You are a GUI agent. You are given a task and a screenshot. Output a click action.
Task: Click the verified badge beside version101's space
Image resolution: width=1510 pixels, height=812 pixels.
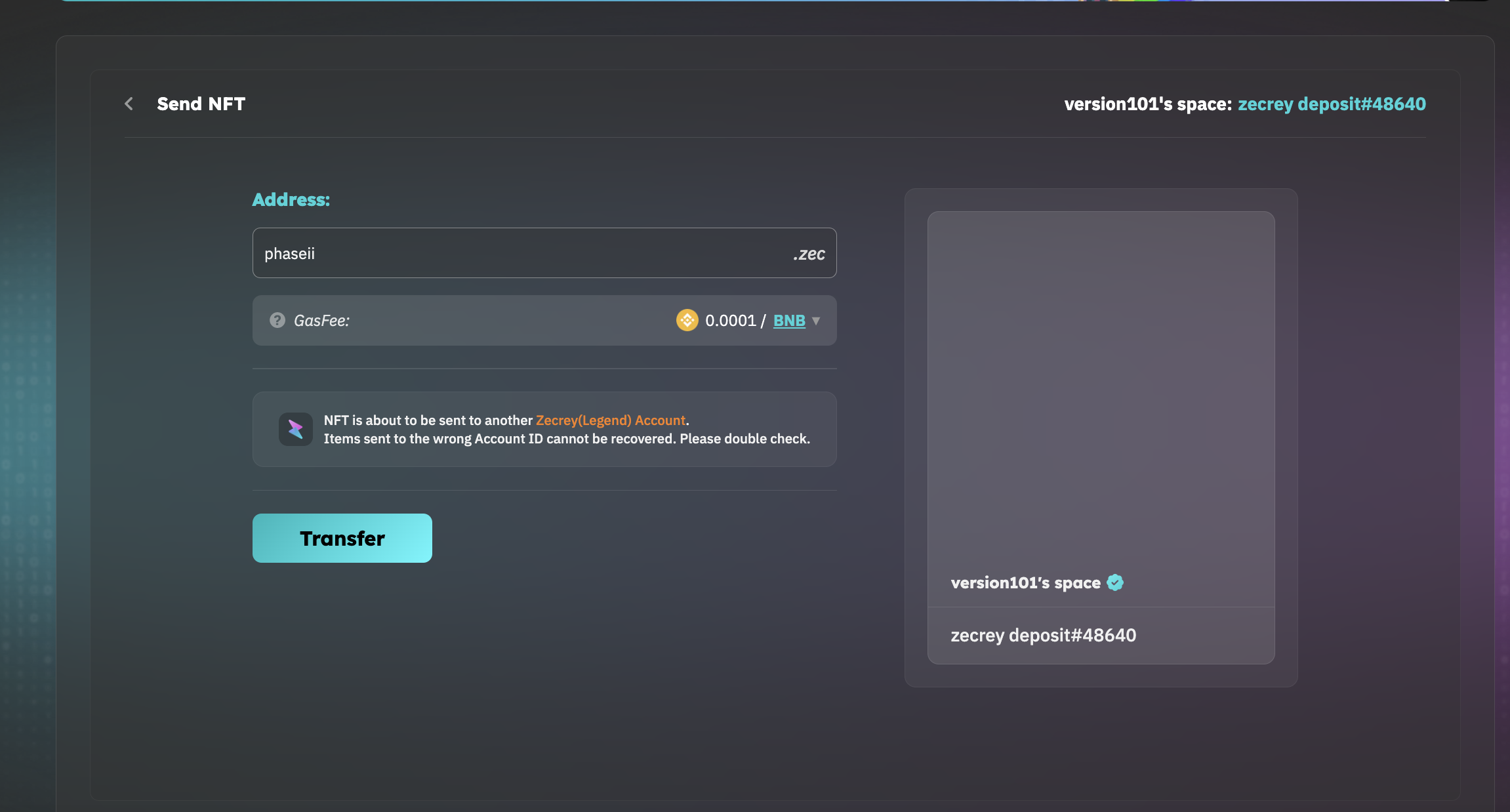click(x=1115, y=582)
